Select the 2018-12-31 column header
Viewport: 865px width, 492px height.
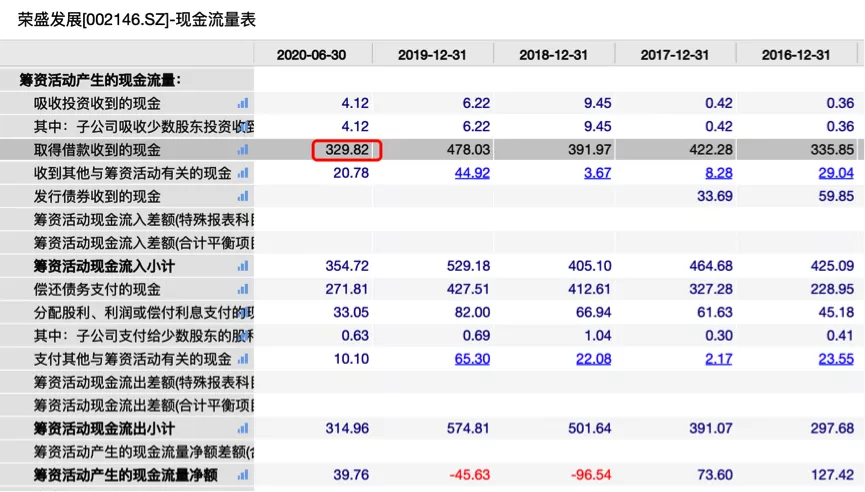point(553,55)
